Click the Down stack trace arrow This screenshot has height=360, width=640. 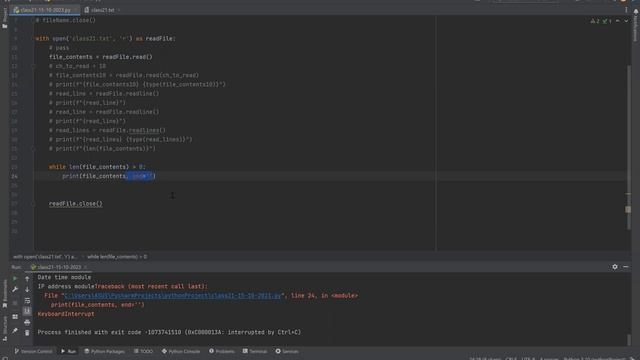27,289
